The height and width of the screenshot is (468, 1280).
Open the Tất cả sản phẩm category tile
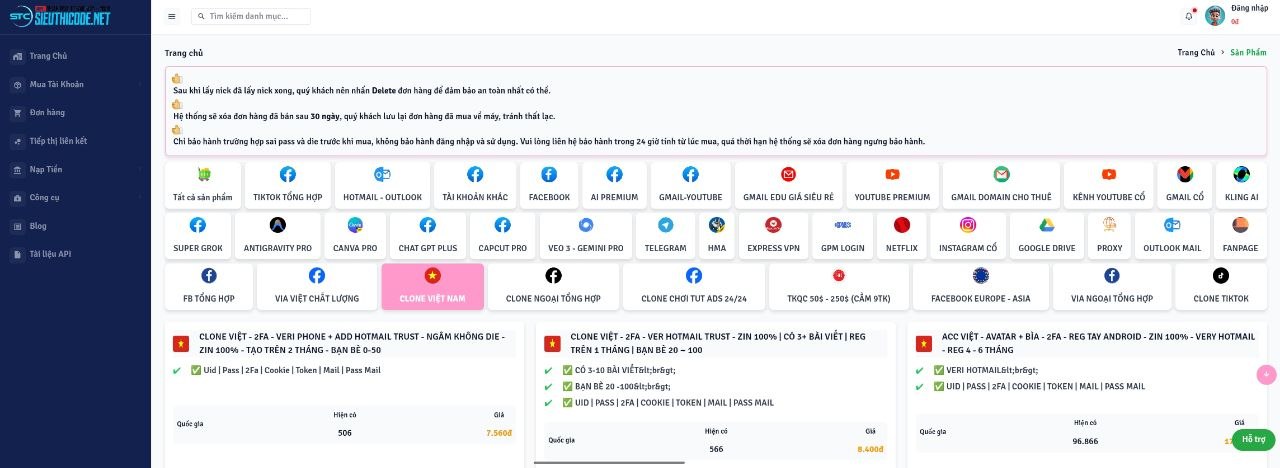coord(204,185)
